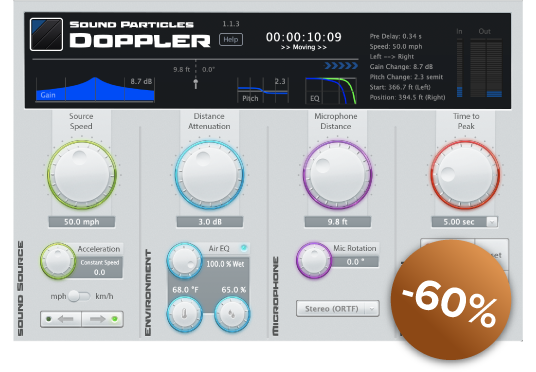Image resolution: width=536 pixels, height=372 pixels.
Task: Click the EQ curve graph
Action: pyautogui.click(x=331, y=91)
